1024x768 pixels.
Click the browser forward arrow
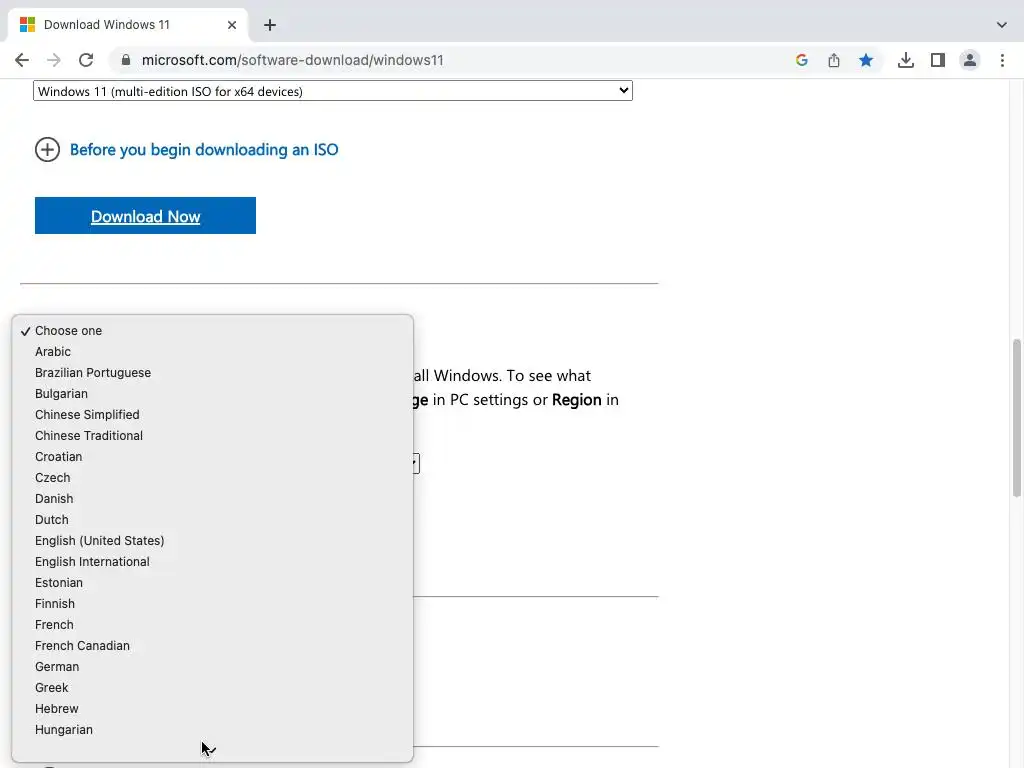(x=54, y=60)
